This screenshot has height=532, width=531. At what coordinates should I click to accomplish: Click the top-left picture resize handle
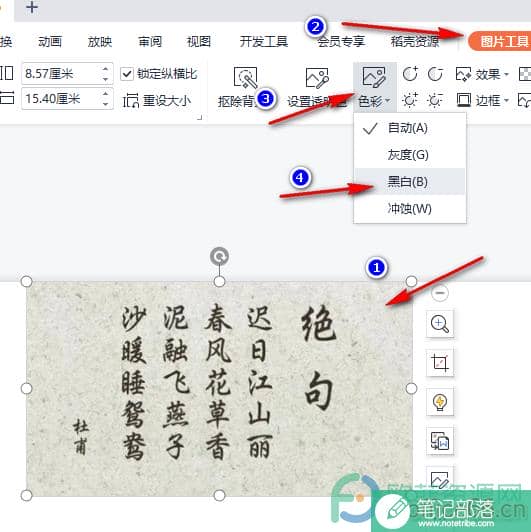26,281
